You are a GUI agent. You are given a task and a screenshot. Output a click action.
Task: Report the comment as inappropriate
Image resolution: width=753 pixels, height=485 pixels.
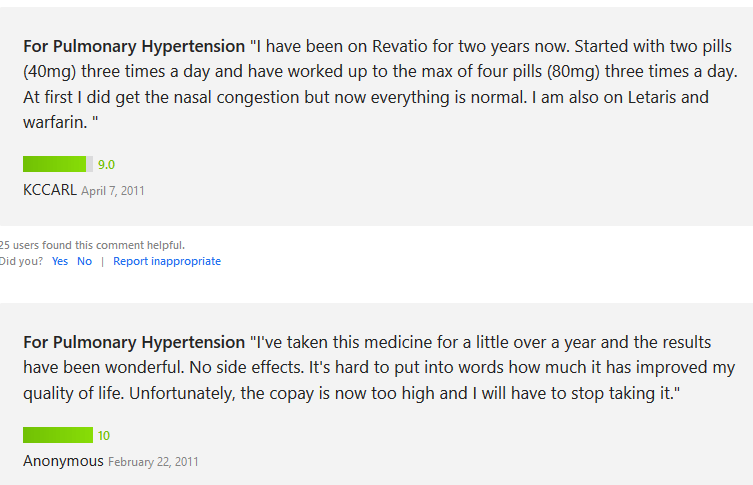tap(167, 261)
